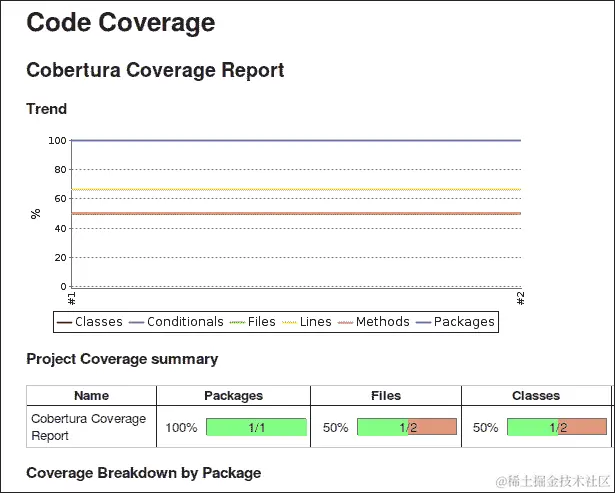Click the 50% Classes percentage value
This screenshot has width=615, height=493.
pyautogui.click(x=486, y=428)
